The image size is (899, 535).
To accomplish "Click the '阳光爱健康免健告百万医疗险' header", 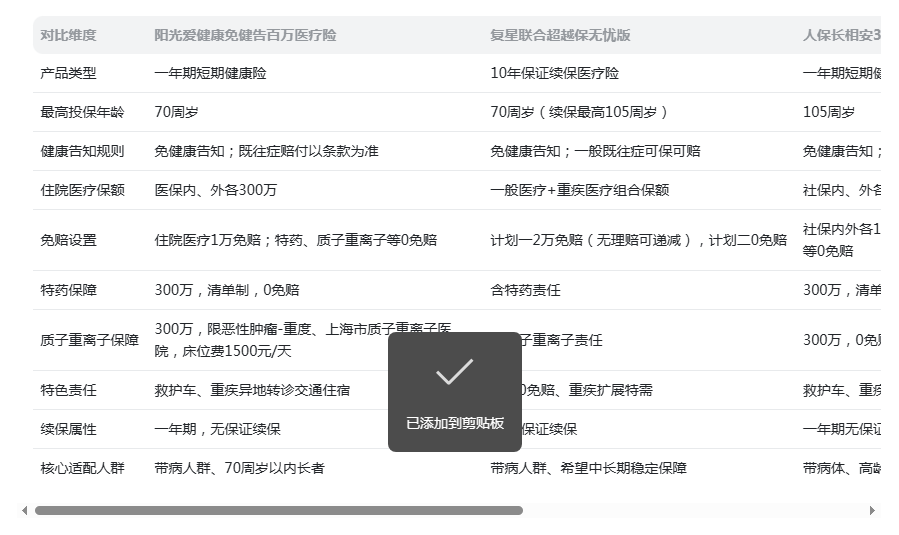I will [245, 35].
